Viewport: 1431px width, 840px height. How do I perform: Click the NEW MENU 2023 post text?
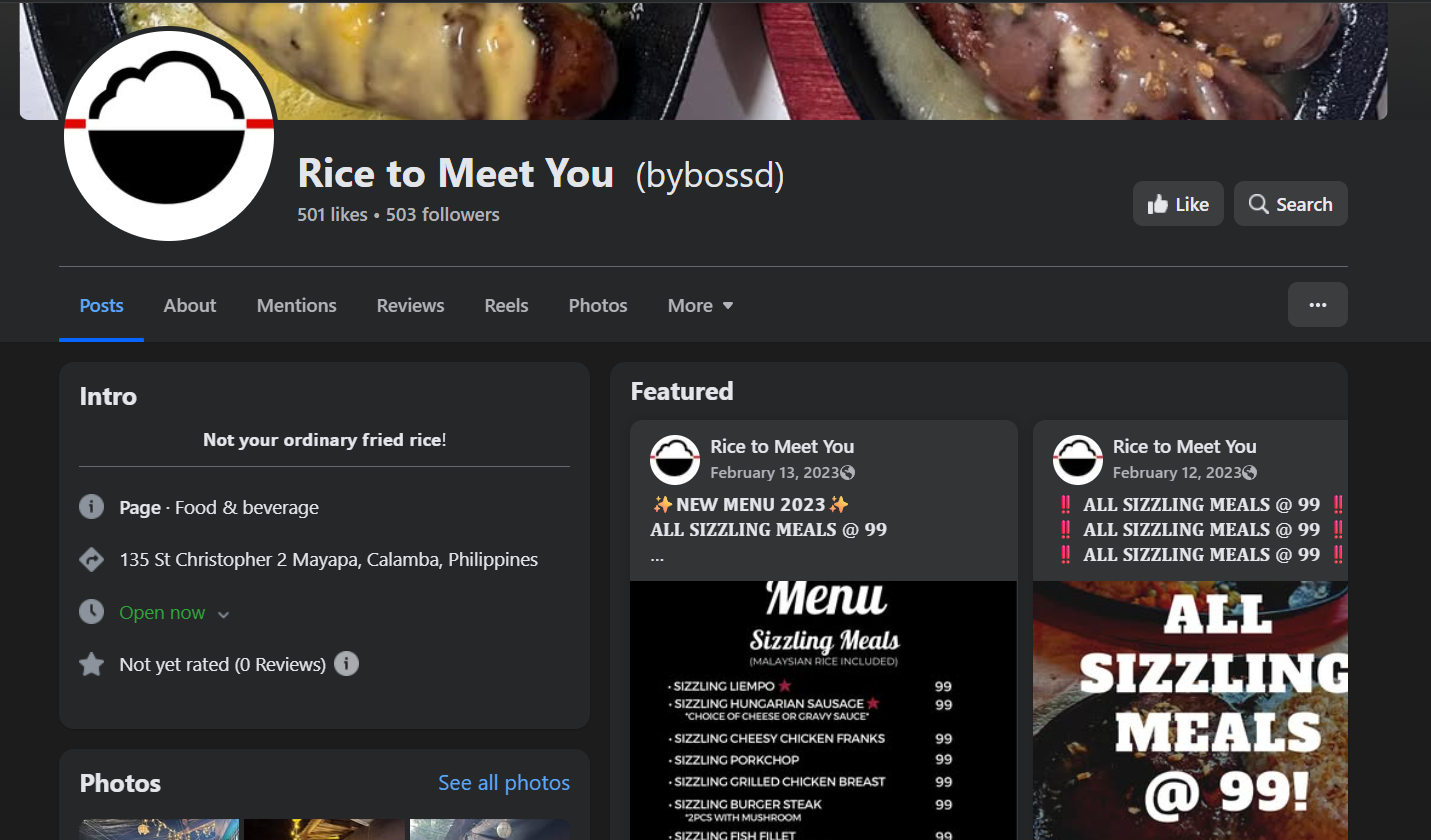(x=750, y=504)
